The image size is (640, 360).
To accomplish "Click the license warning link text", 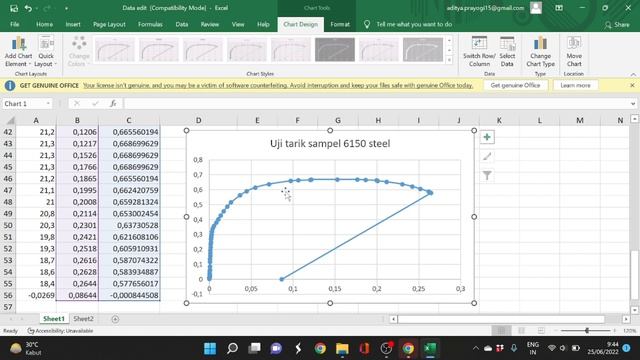I will pyautogui.click(x=278, y=85).
